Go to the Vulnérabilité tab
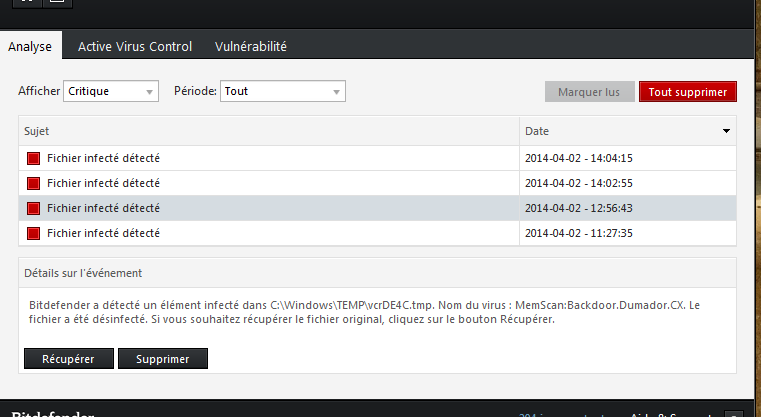Viewport: 761px width, 417px height. [x=251, y=47]
